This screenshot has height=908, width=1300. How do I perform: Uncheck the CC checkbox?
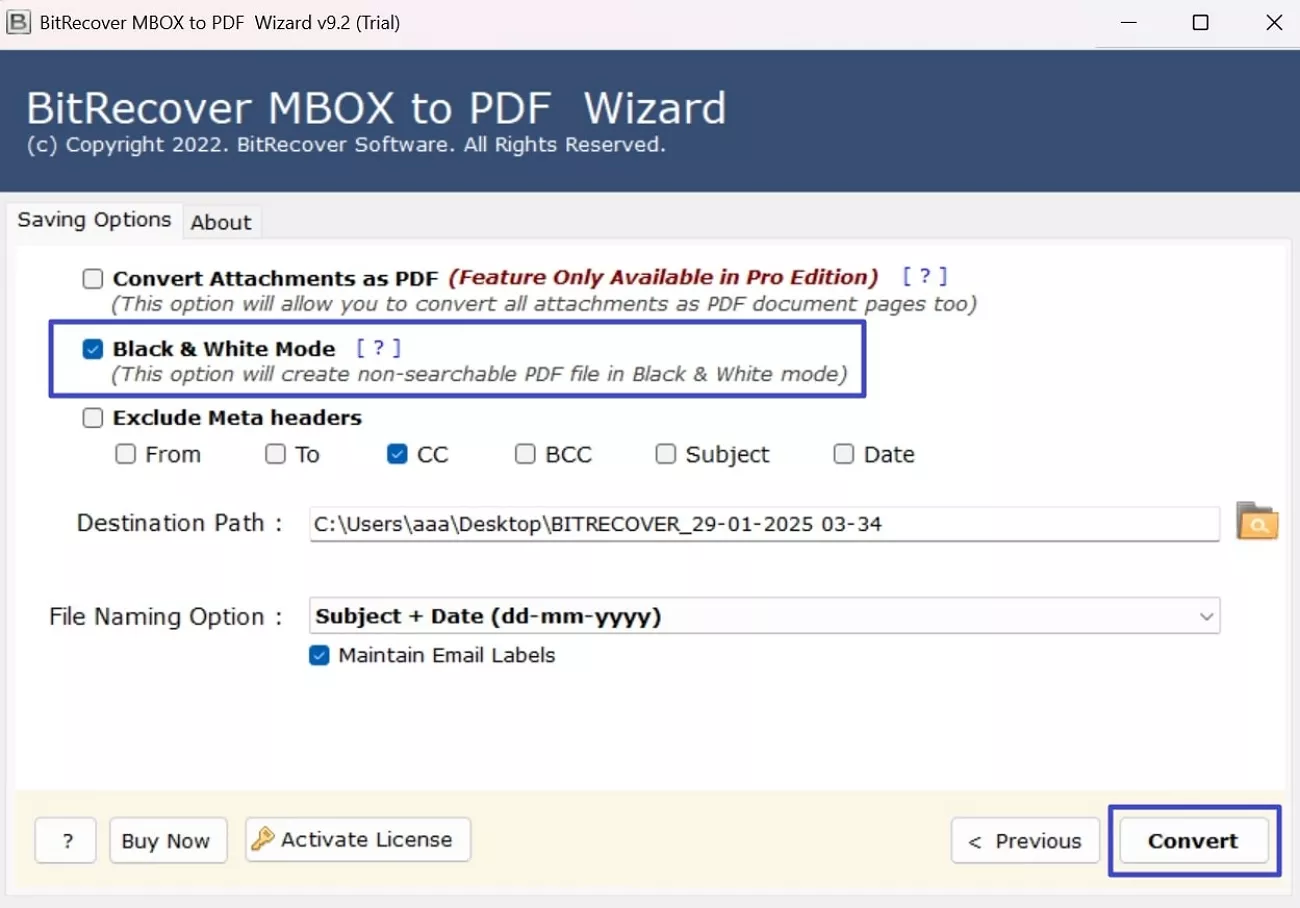pyautogui.click(x=397, y=453)
